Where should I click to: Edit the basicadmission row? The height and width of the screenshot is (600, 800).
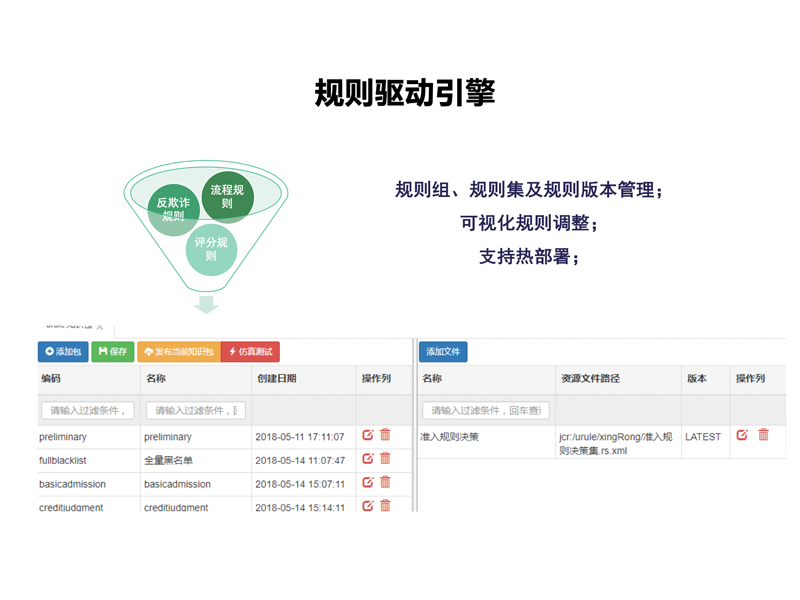click(368, 482)
